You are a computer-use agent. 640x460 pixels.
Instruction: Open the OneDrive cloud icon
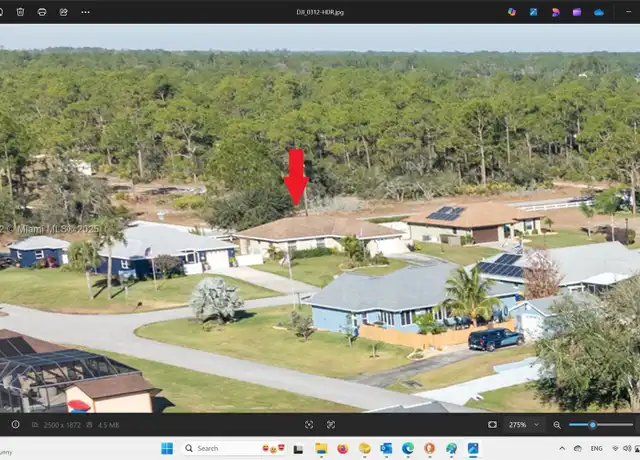pos(599,12)
